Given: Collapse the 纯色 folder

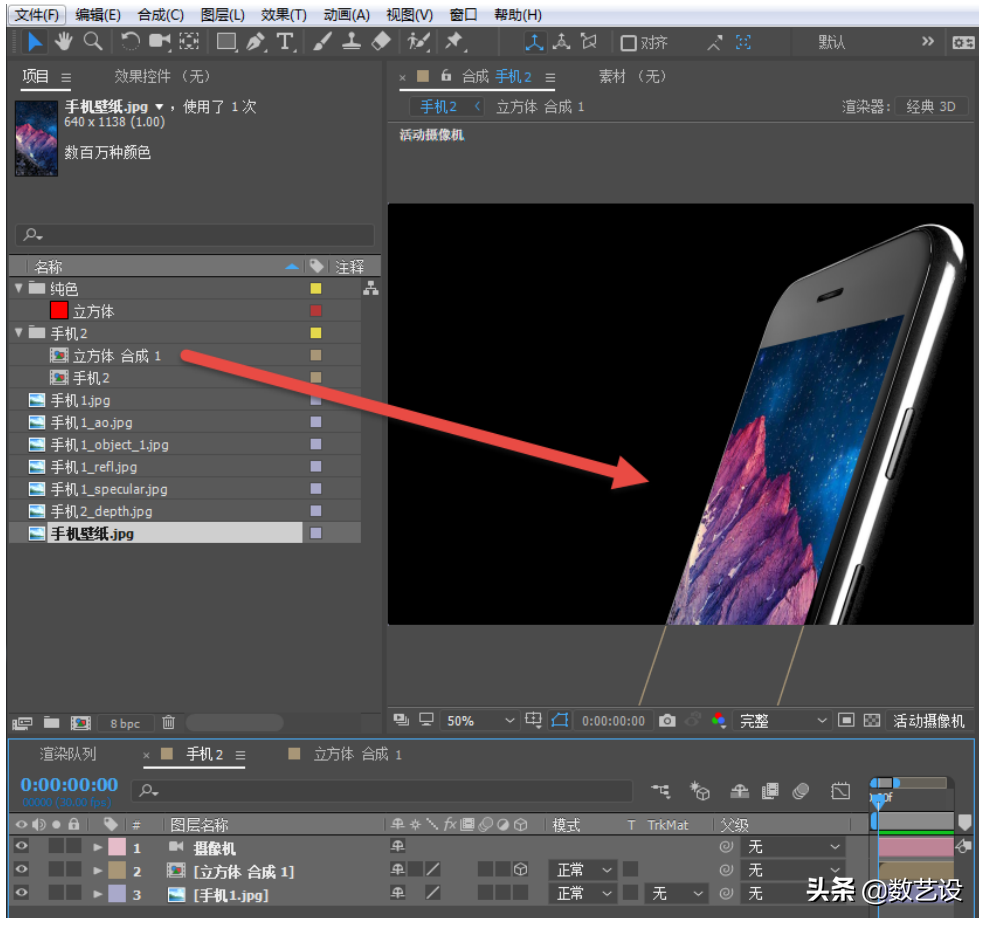Looking at the screenshot, I should pos(19,288).
